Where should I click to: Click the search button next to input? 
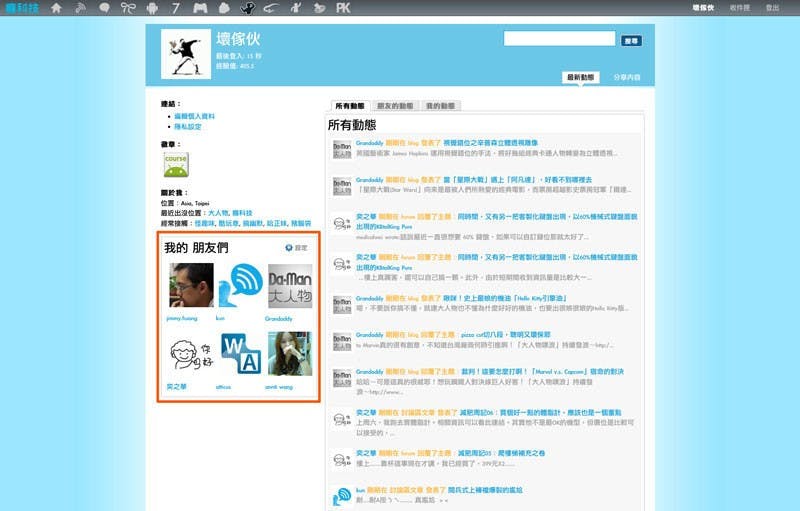click(x=631, y=41)
